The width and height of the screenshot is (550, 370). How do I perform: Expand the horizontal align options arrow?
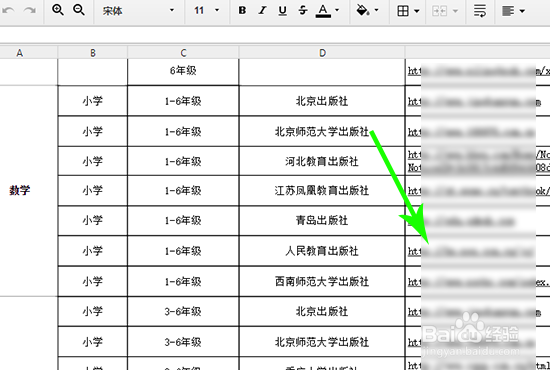pos(522,11)
